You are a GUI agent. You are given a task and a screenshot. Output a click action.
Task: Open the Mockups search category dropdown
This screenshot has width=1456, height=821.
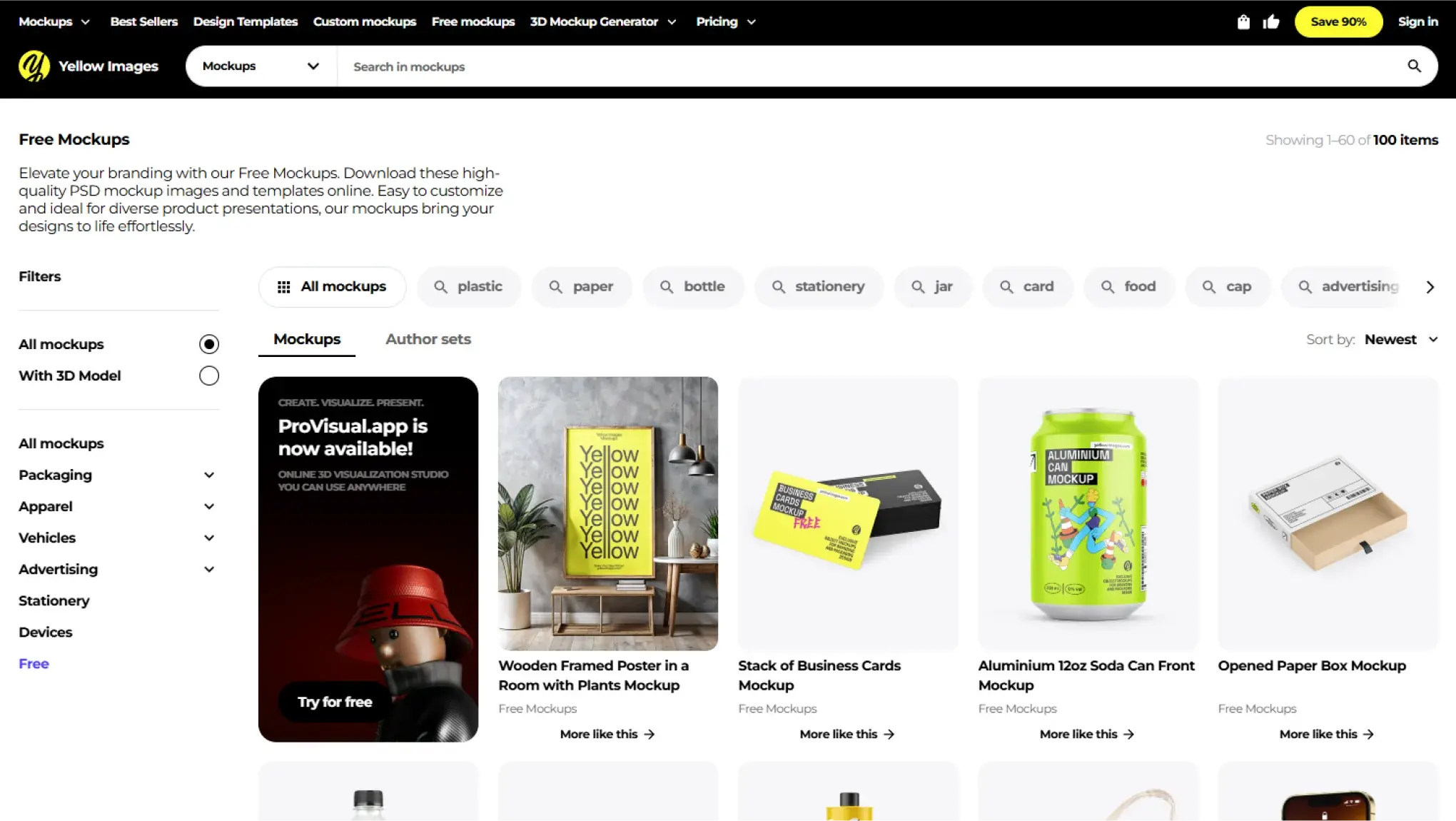pyautogui.click(x=261, y=66)
